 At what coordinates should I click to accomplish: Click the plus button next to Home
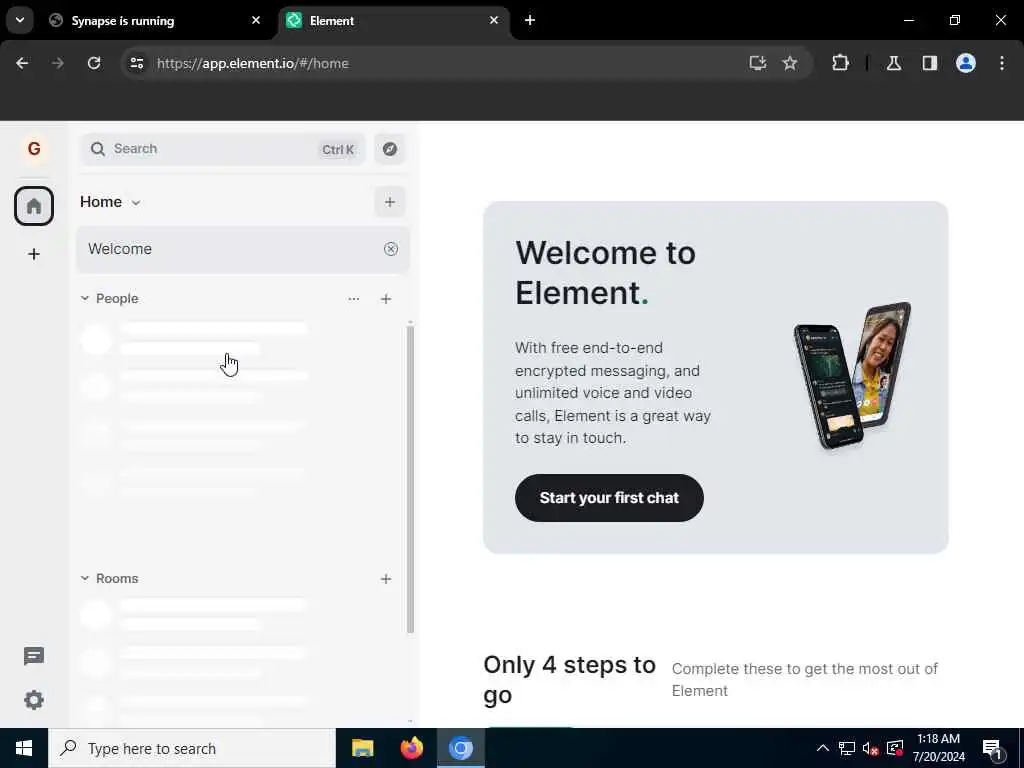[390, 202]
